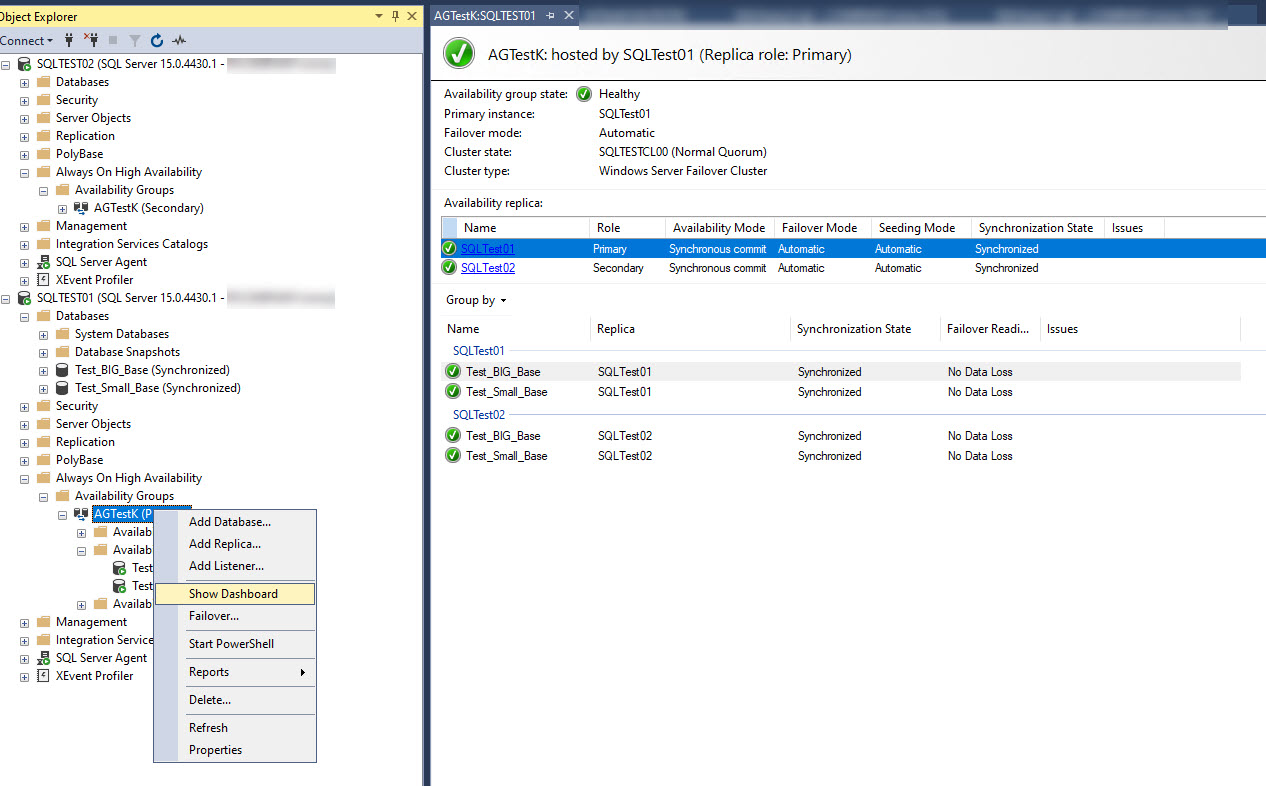Screen dimensions: 1266x786
Task: Expand AGTestK (Secondary) node
Action: coord(63,208)
